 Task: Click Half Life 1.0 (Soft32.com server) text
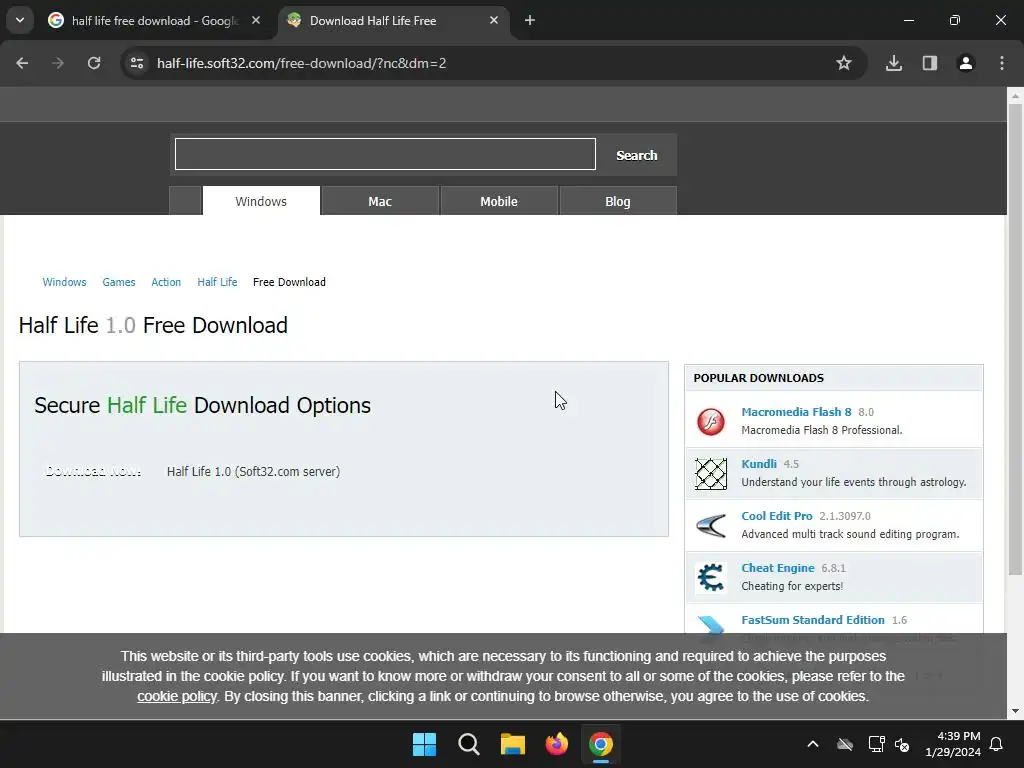(253, 472)
